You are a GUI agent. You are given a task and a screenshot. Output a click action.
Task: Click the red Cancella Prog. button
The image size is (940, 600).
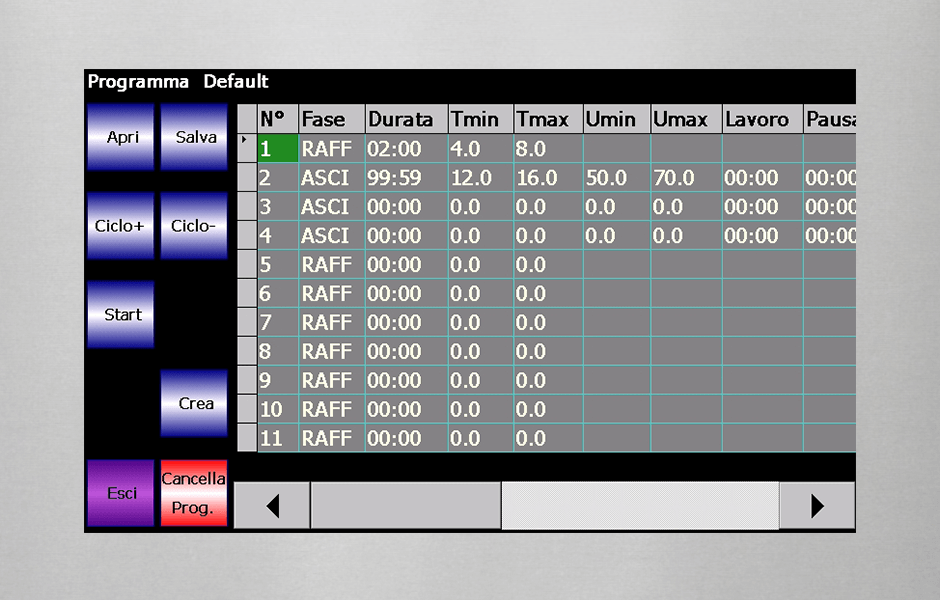pos(194,493)
